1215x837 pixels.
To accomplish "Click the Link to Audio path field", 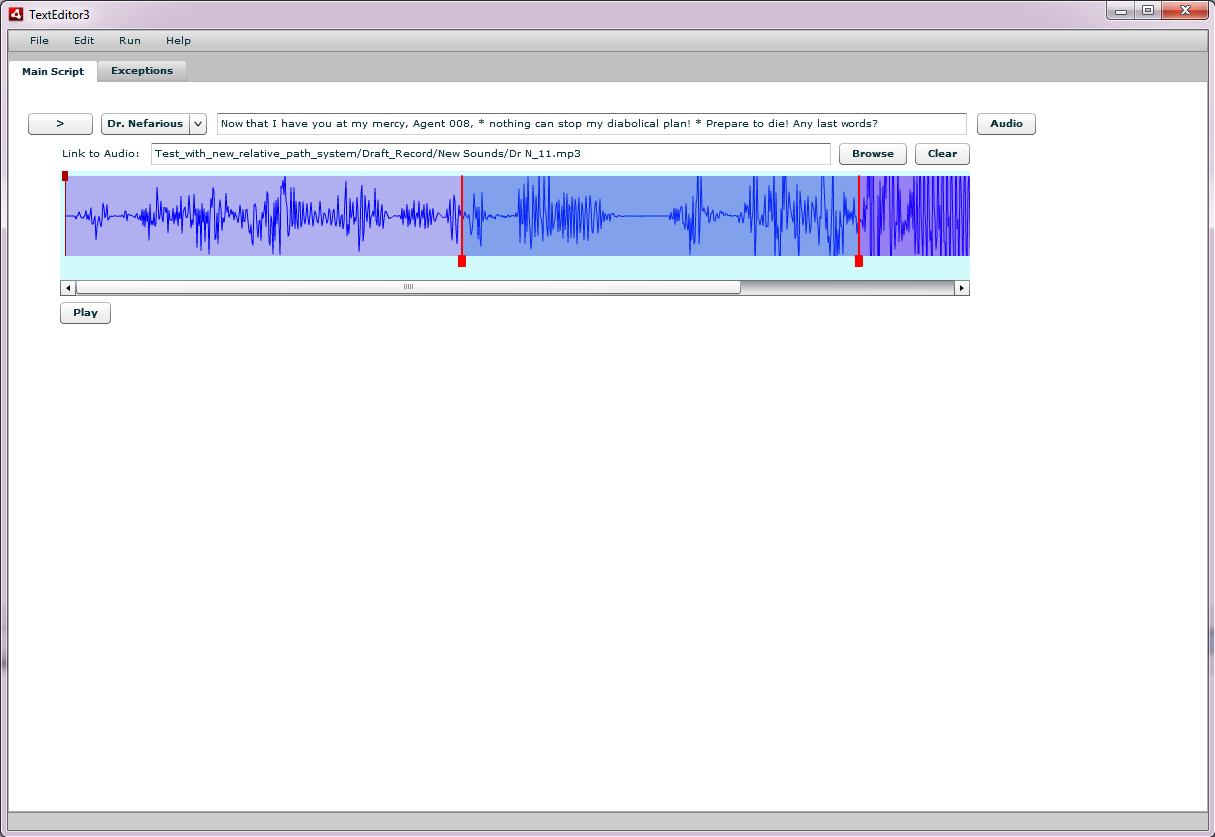I will coord(491,154).
